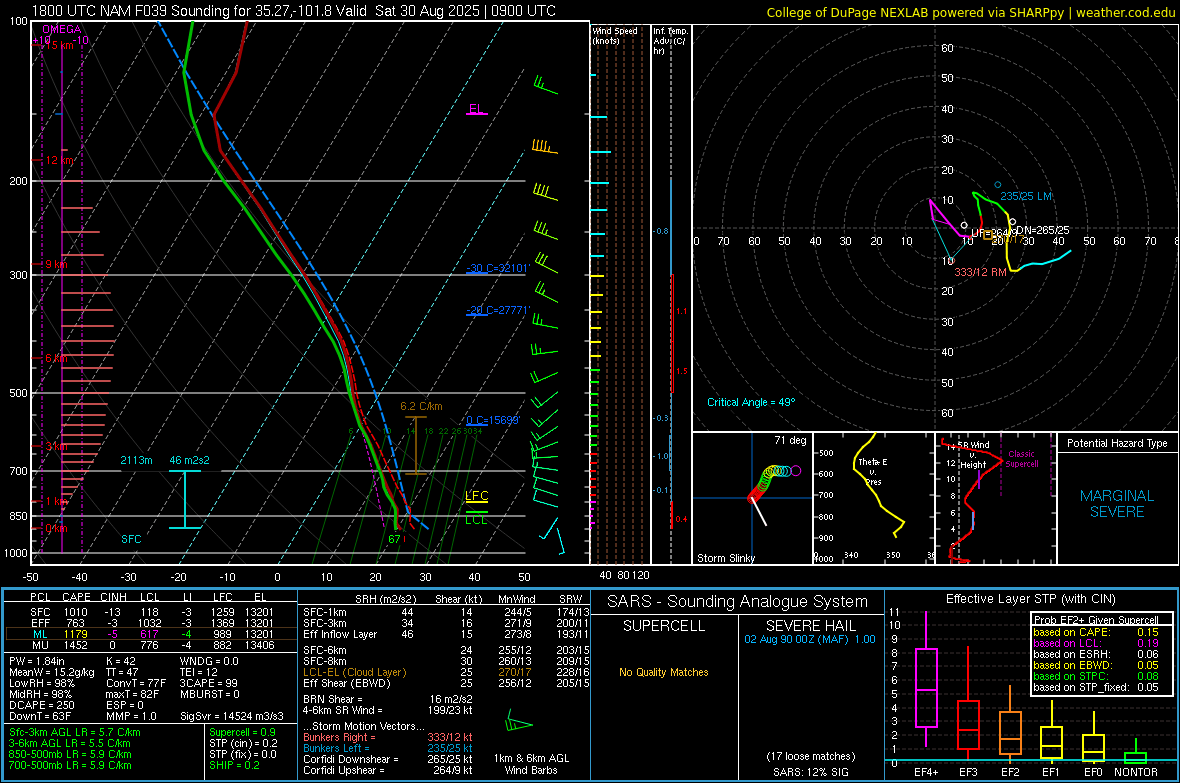Select the MU parcel row
The width and height of the screenshot is (1180, 783).
(x=151, y=644)
